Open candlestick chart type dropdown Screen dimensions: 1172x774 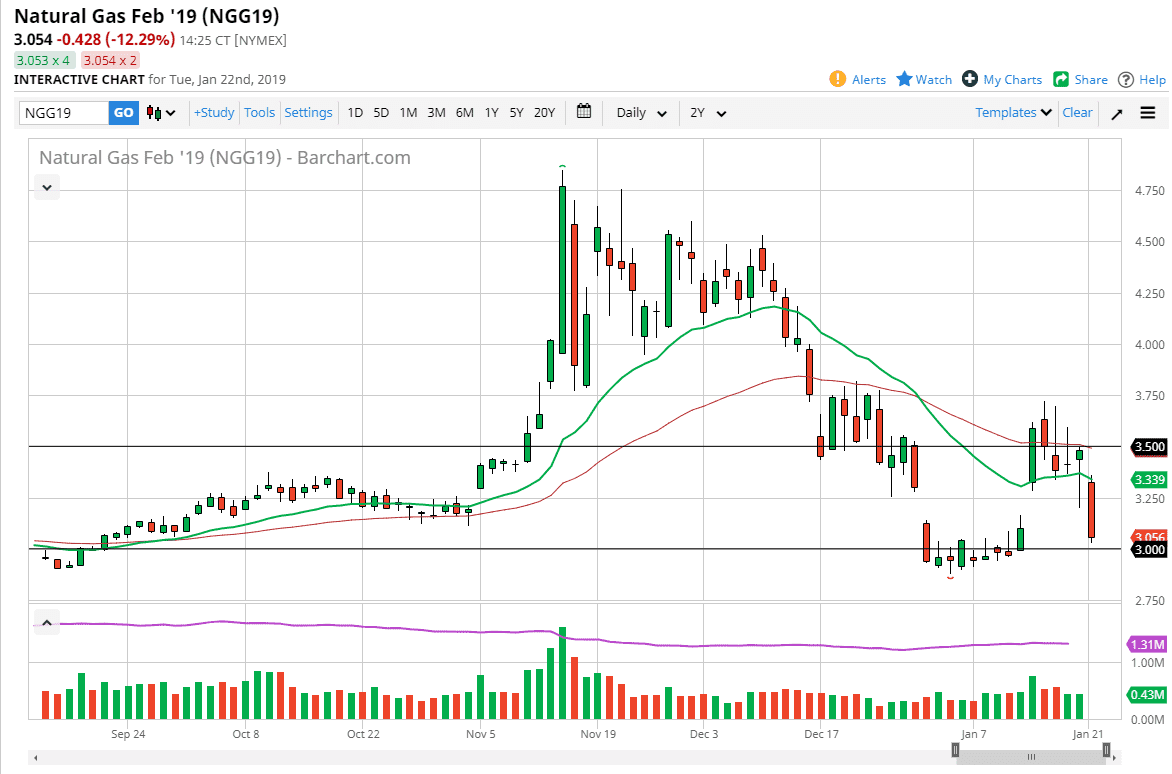(161, 113)
